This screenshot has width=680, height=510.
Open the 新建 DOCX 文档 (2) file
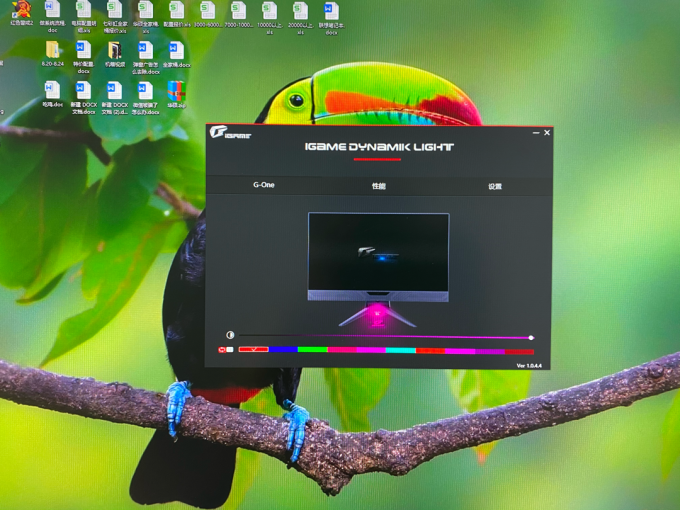pos(114,98)
